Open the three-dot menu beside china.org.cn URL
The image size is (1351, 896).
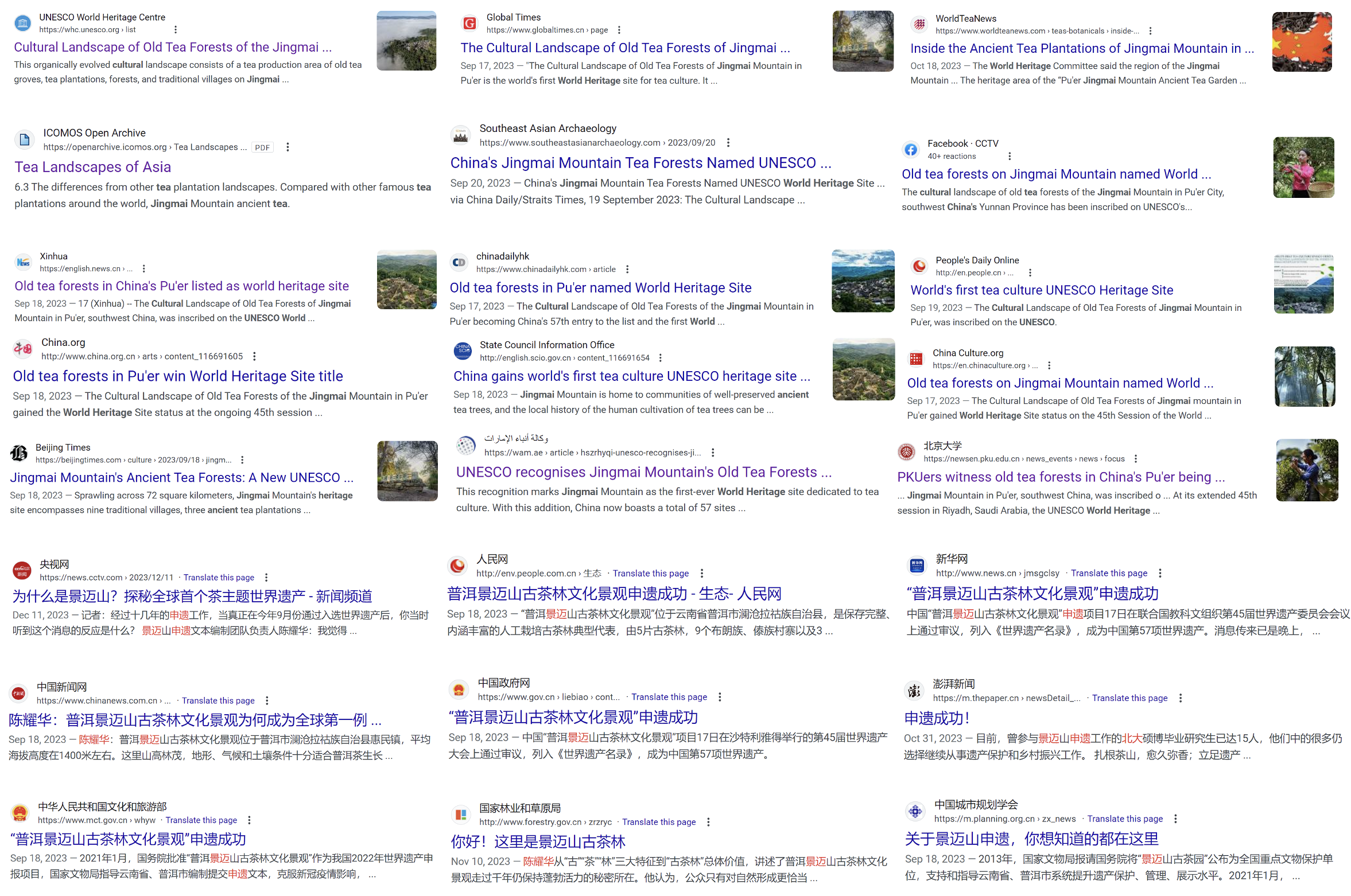[254, 356]
